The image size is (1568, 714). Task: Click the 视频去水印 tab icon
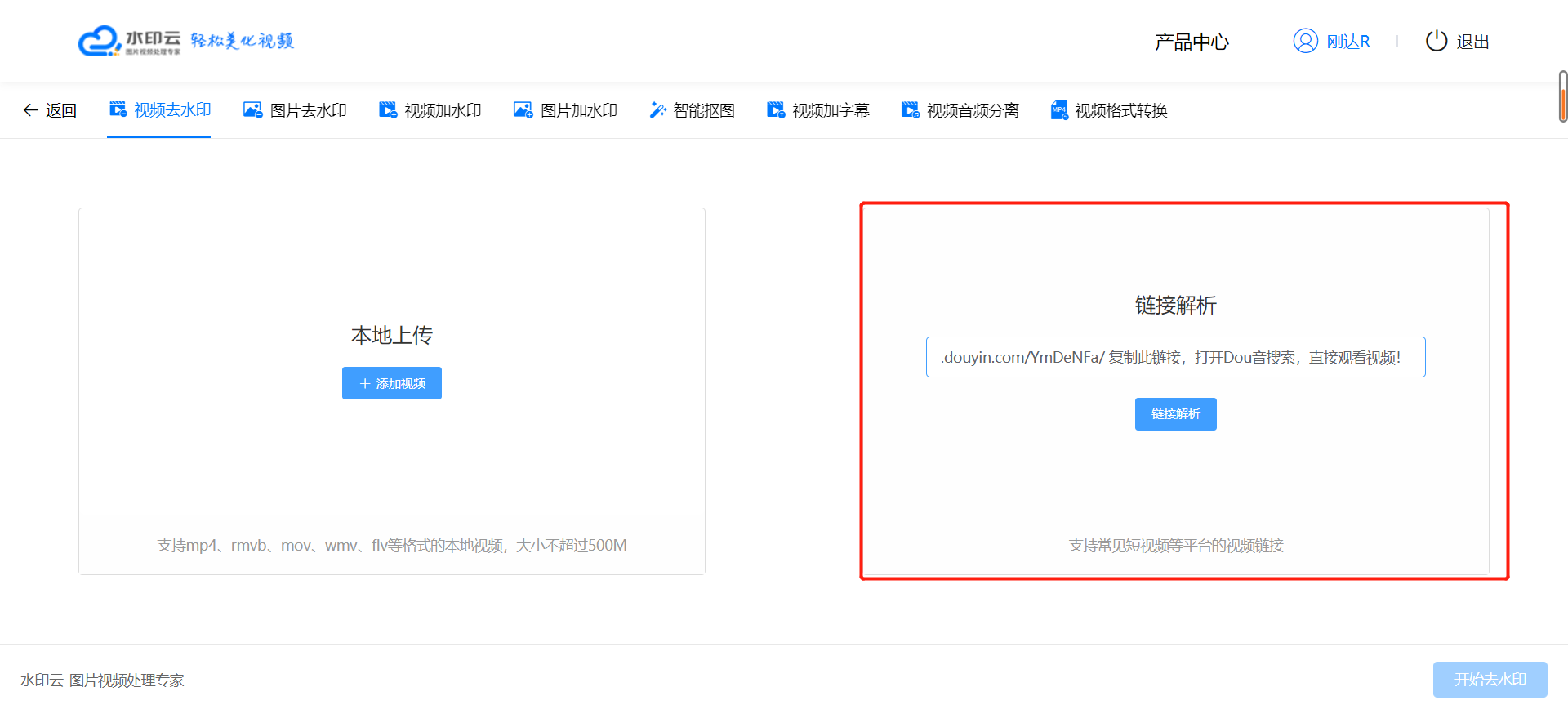[x=118, y=109]
